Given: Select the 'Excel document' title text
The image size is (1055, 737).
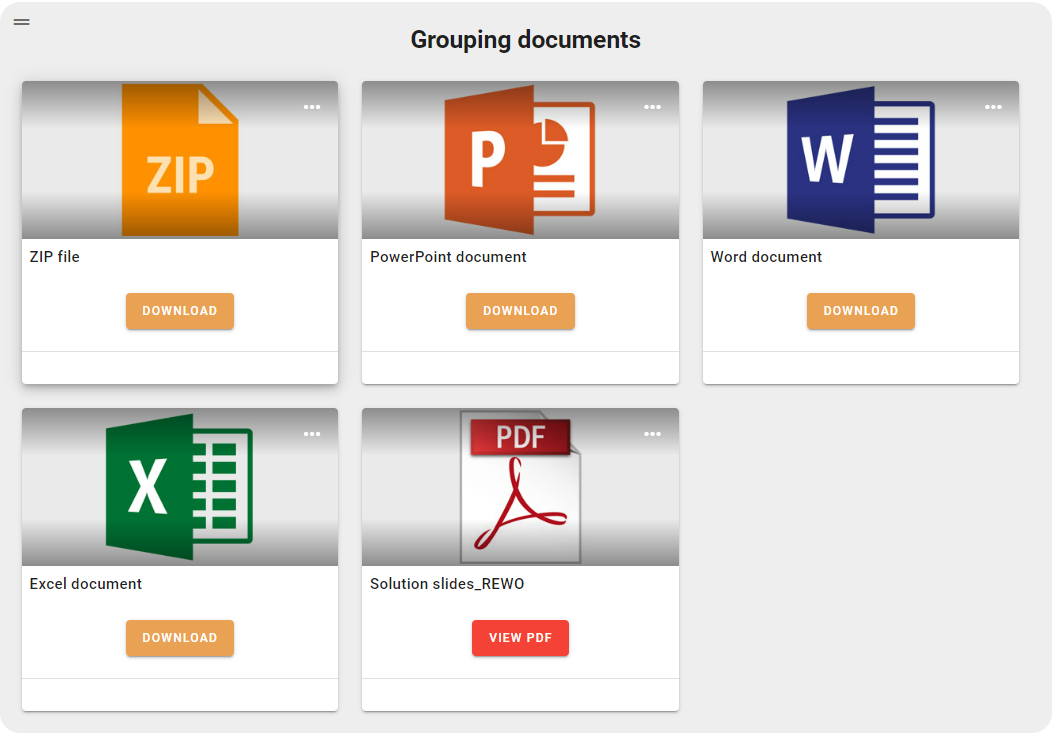Looking at the screenshot, I should click(85, 584).
